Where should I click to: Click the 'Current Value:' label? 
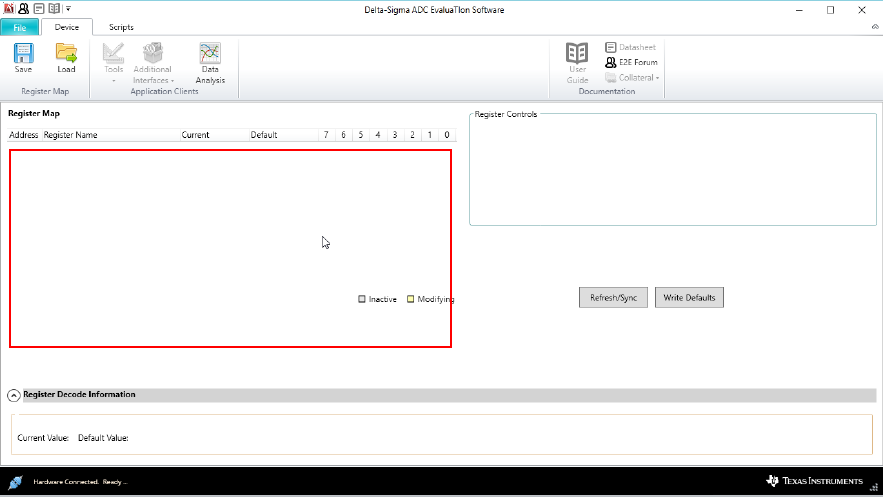[x=43, y=438]
